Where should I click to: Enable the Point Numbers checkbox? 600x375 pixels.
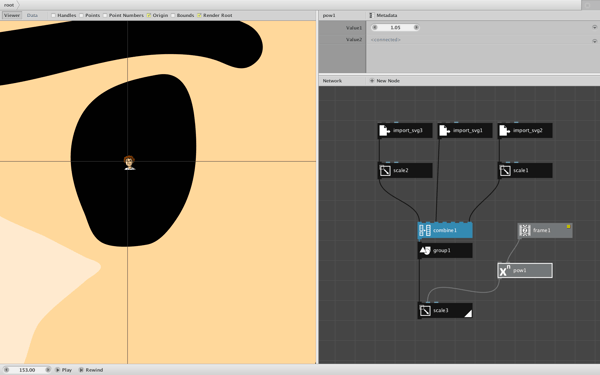pyautogui.click(x=105, y=15)
